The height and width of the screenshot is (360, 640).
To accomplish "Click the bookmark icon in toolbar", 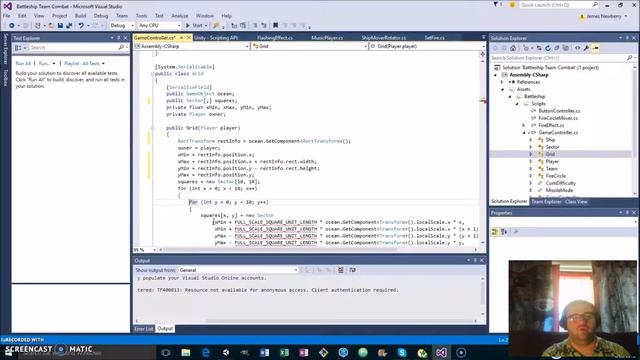I will pos(276,25).
